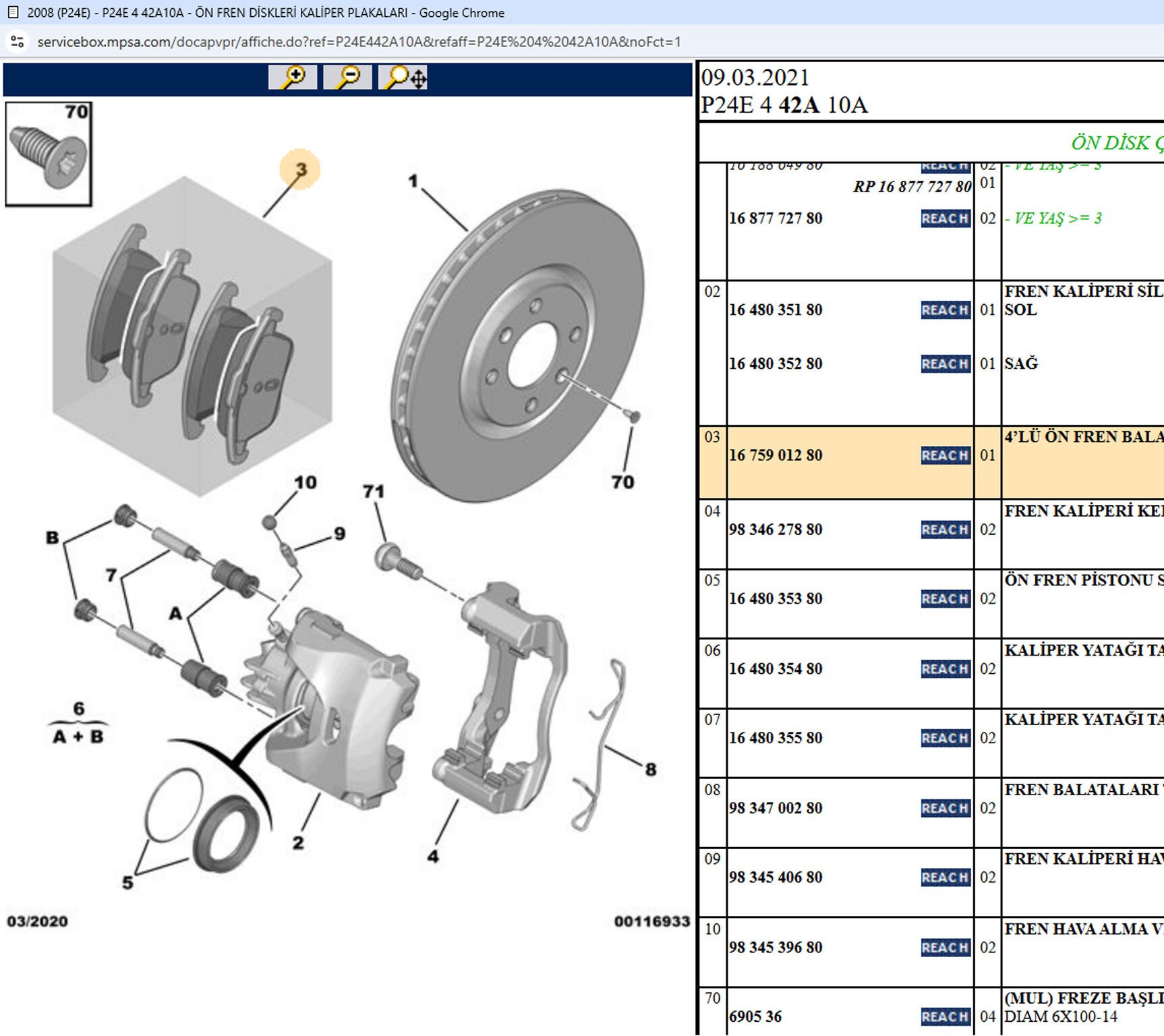Click the browser address bar URL
Viewport: 1164px width, 1036px height.
click(x=359, y=42)
